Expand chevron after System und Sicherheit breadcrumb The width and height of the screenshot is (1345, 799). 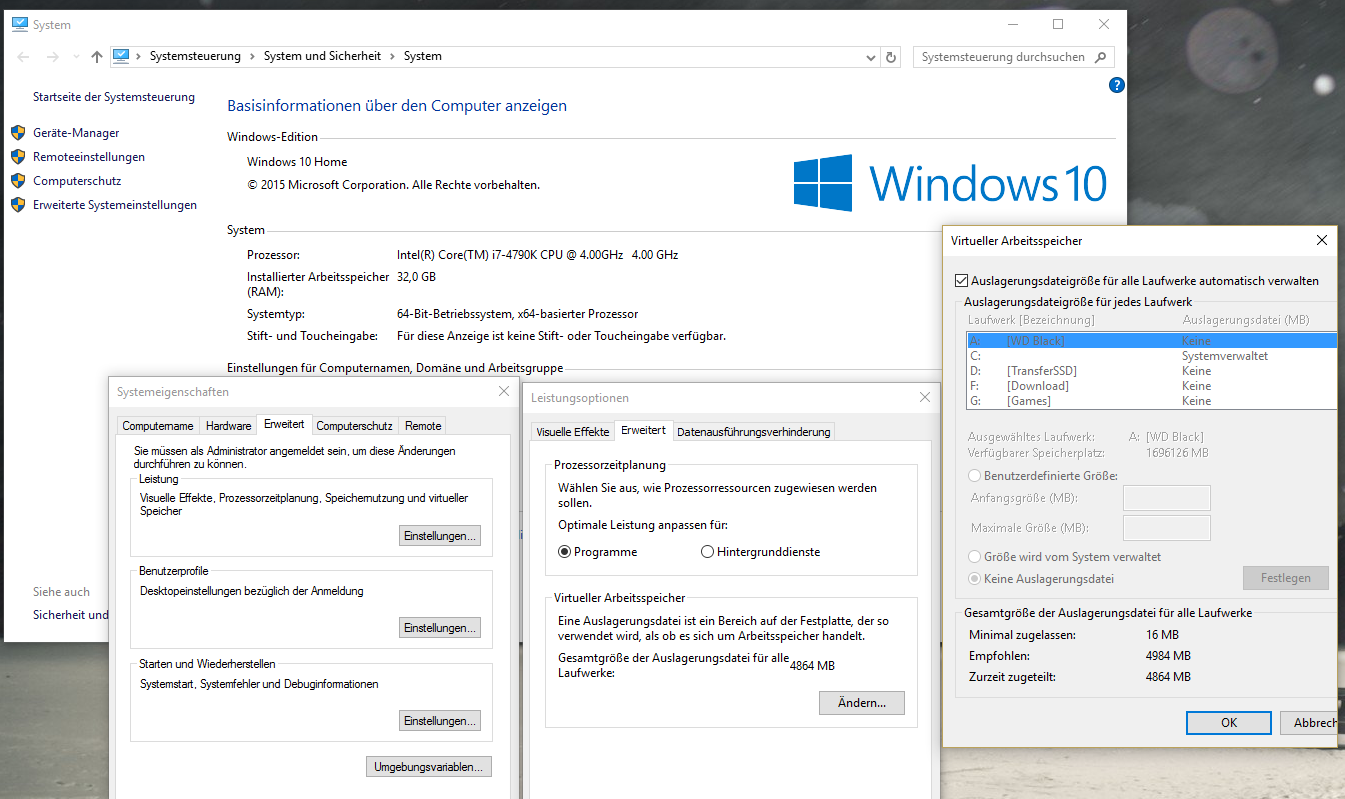(x=392, y=57)
